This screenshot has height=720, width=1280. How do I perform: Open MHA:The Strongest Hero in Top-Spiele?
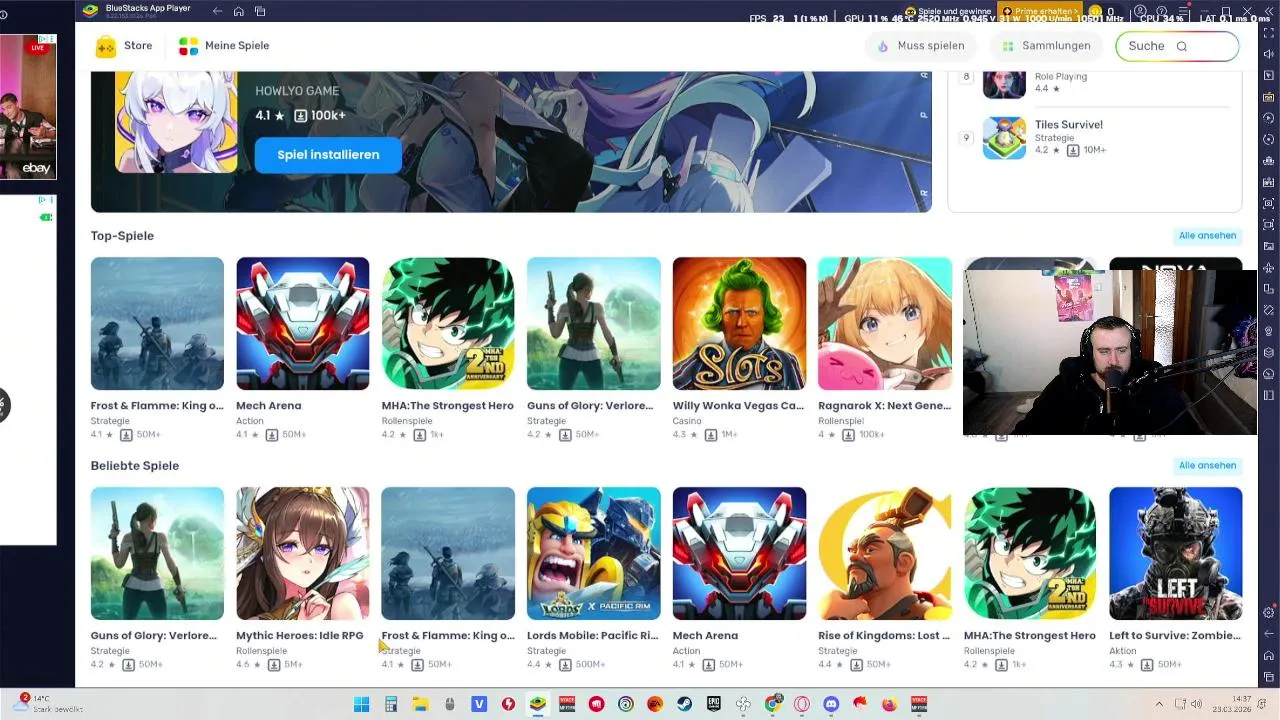(x=448, y=324)
